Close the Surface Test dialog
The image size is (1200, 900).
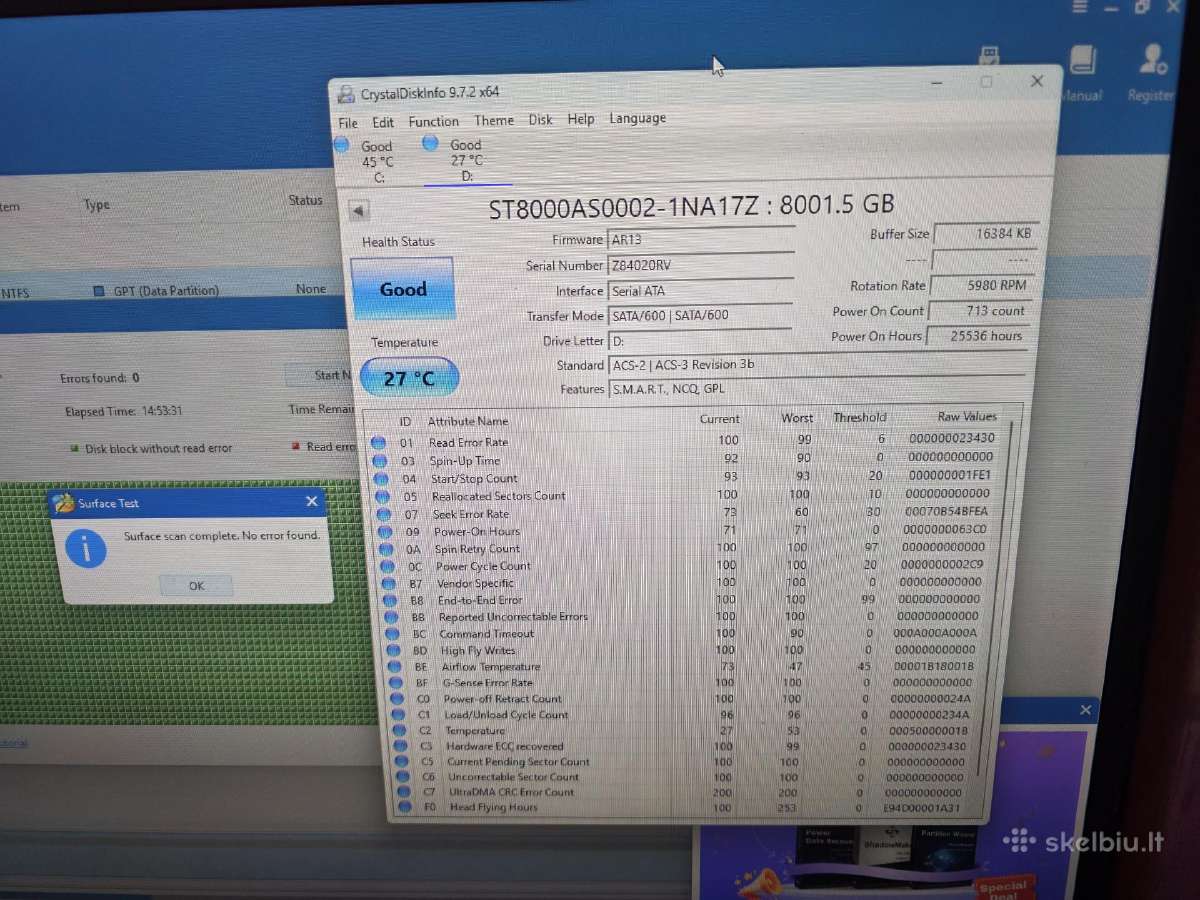(312, 502)
